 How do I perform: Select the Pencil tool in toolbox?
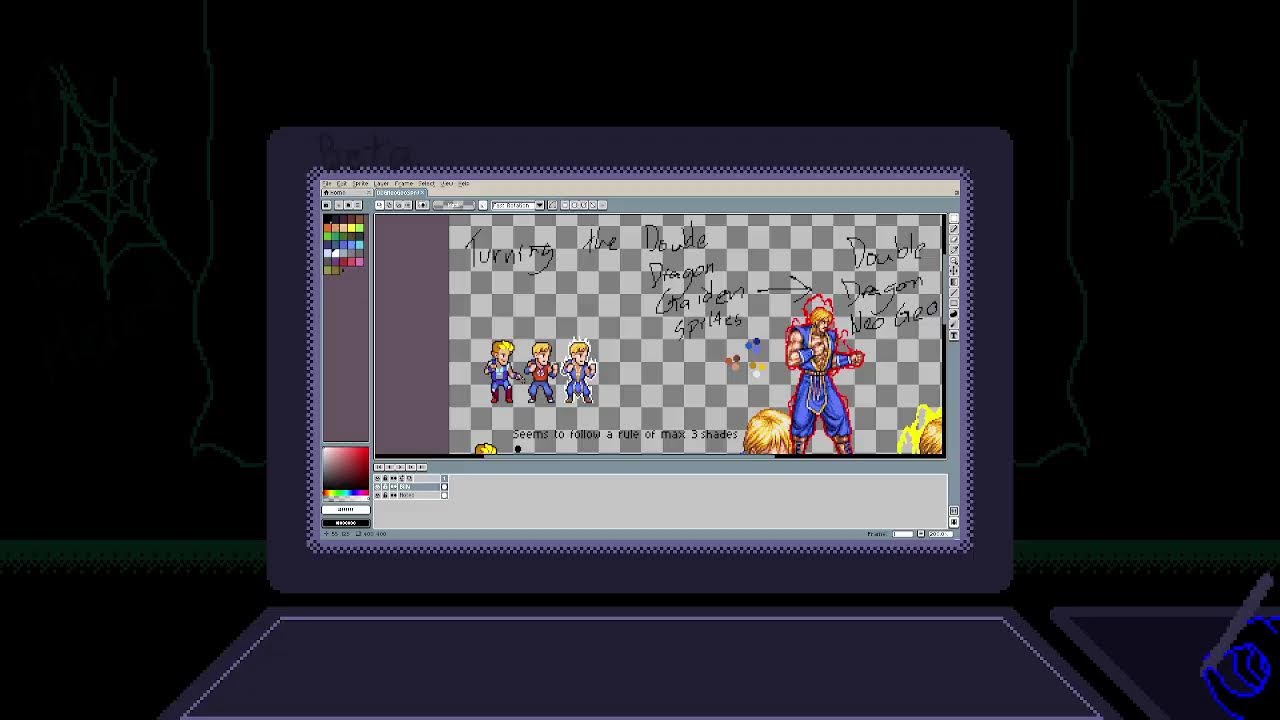[954, 229]
